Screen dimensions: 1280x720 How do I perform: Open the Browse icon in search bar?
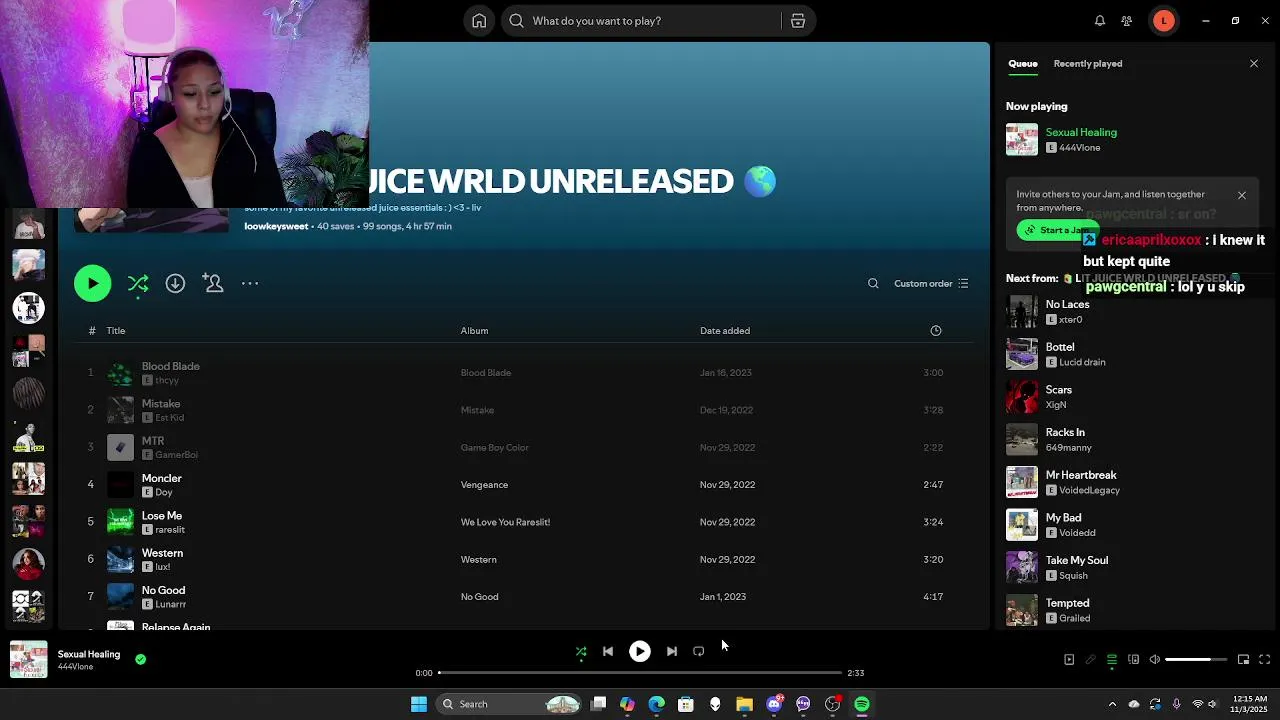[798, 21]
